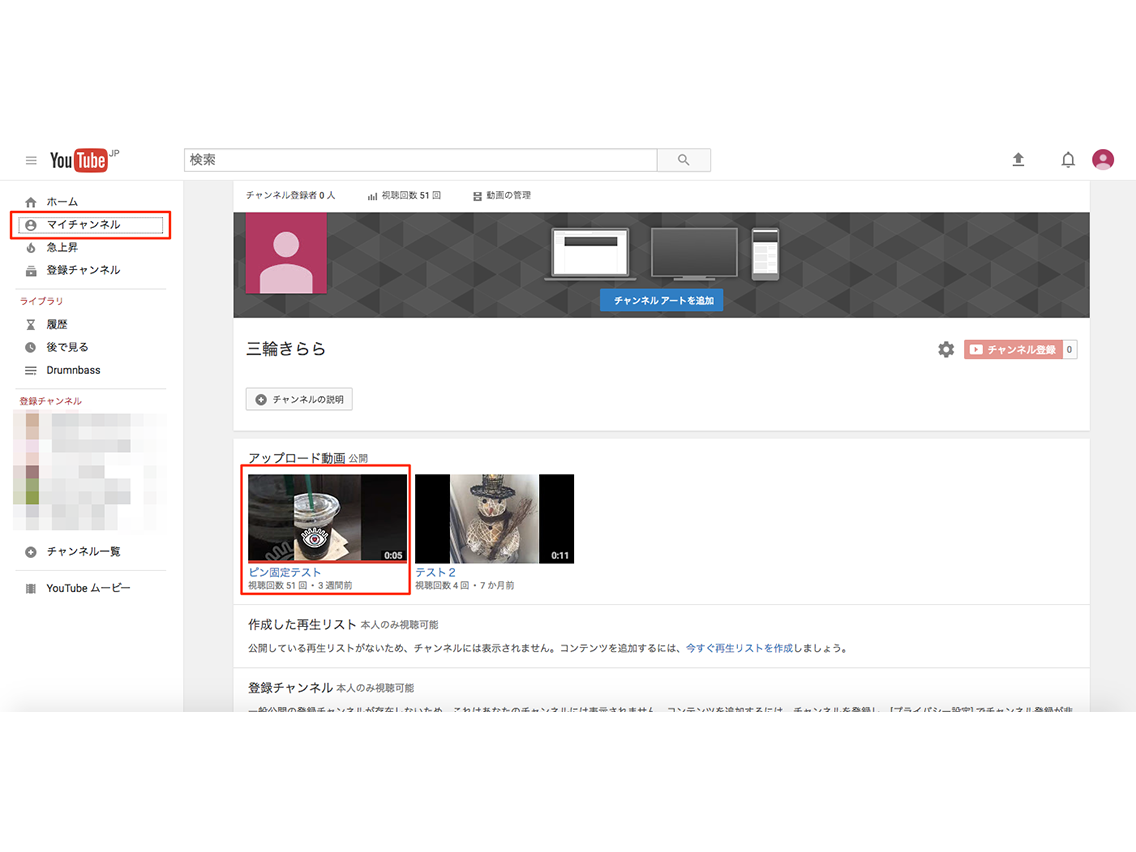1136x852 pixels.
Task: Click the home icon in sidebar
Action: coord(30,202)
